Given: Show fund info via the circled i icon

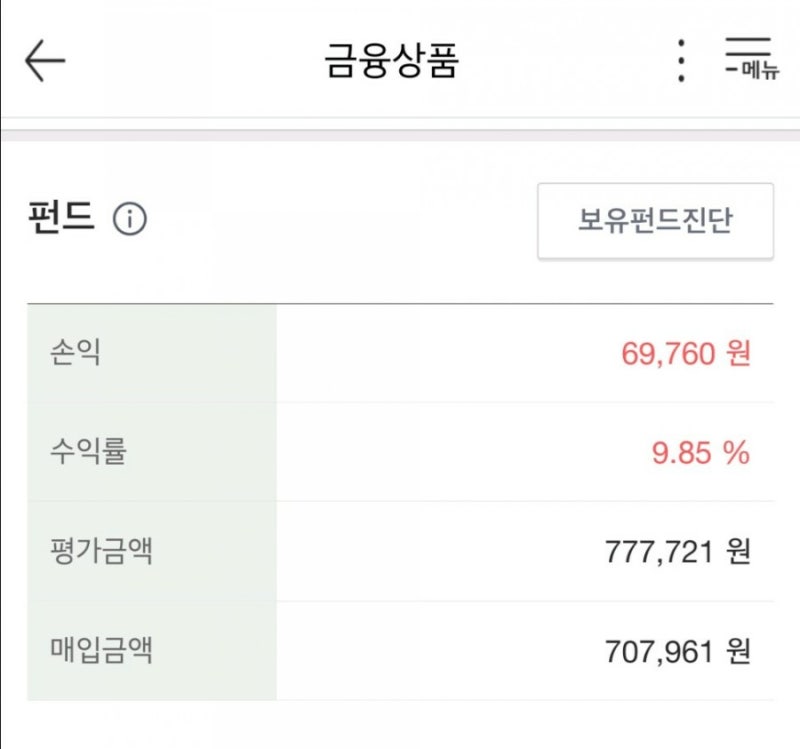Looking at the screenshot, I should (x=130, y=219).
